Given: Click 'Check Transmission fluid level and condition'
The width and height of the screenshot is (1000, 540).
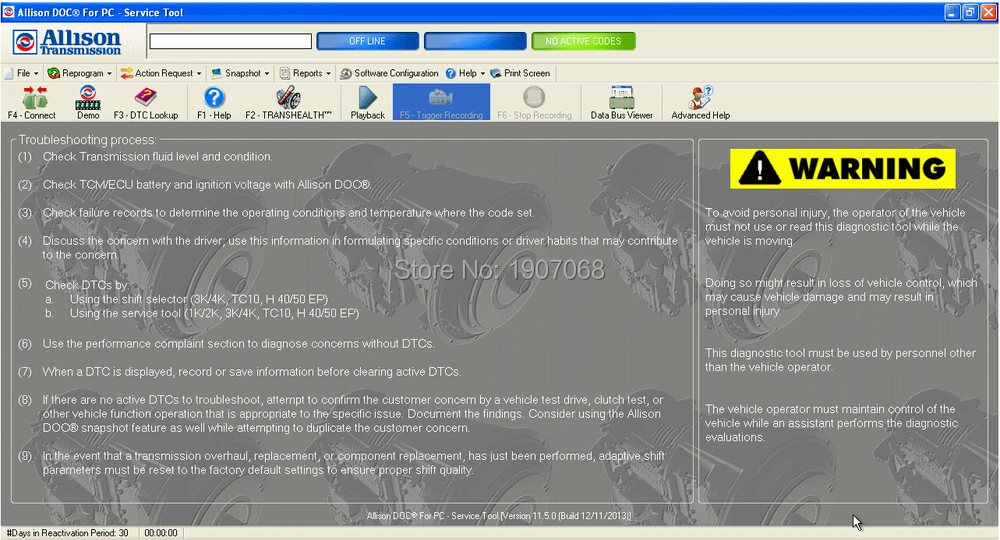Looking at the screenshot, I should (158, 157).
